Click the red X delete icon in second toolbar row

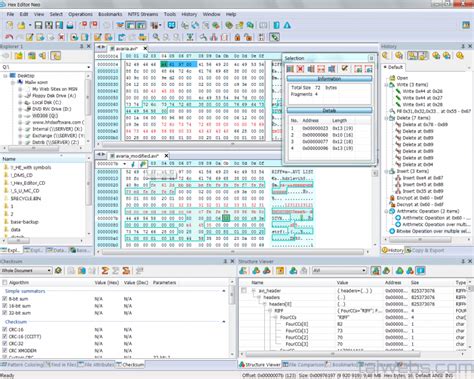[x=61, y=37]
